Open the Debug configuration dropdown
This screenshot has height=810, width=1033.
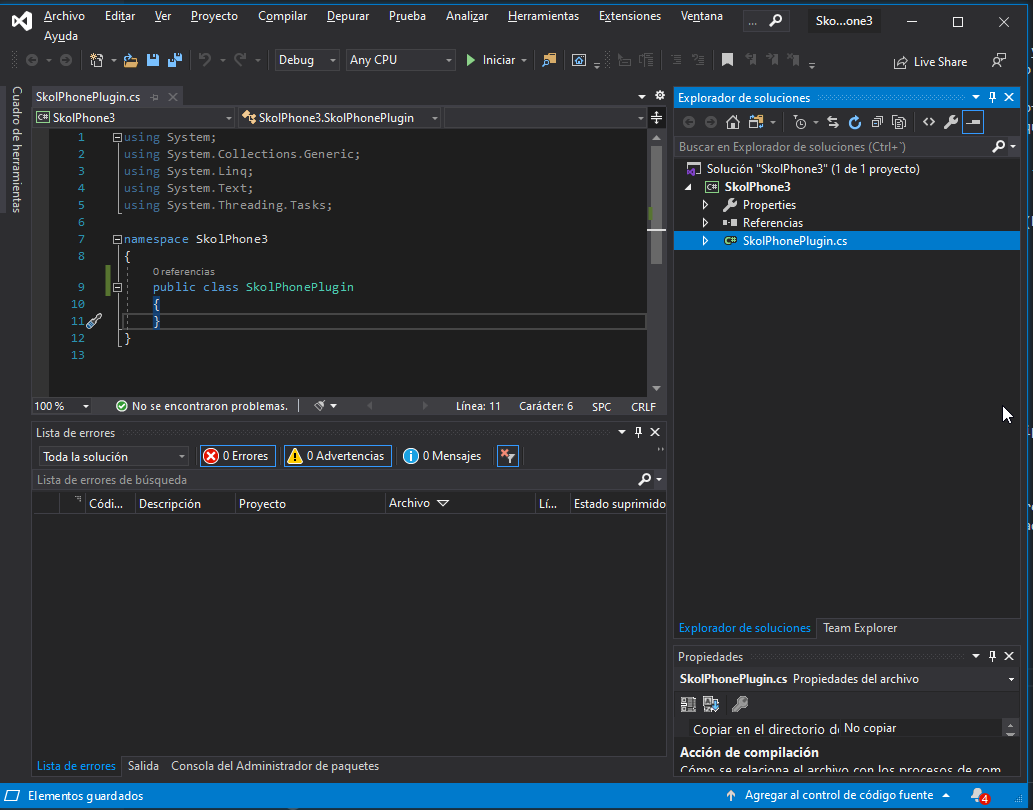pos(308,61)
